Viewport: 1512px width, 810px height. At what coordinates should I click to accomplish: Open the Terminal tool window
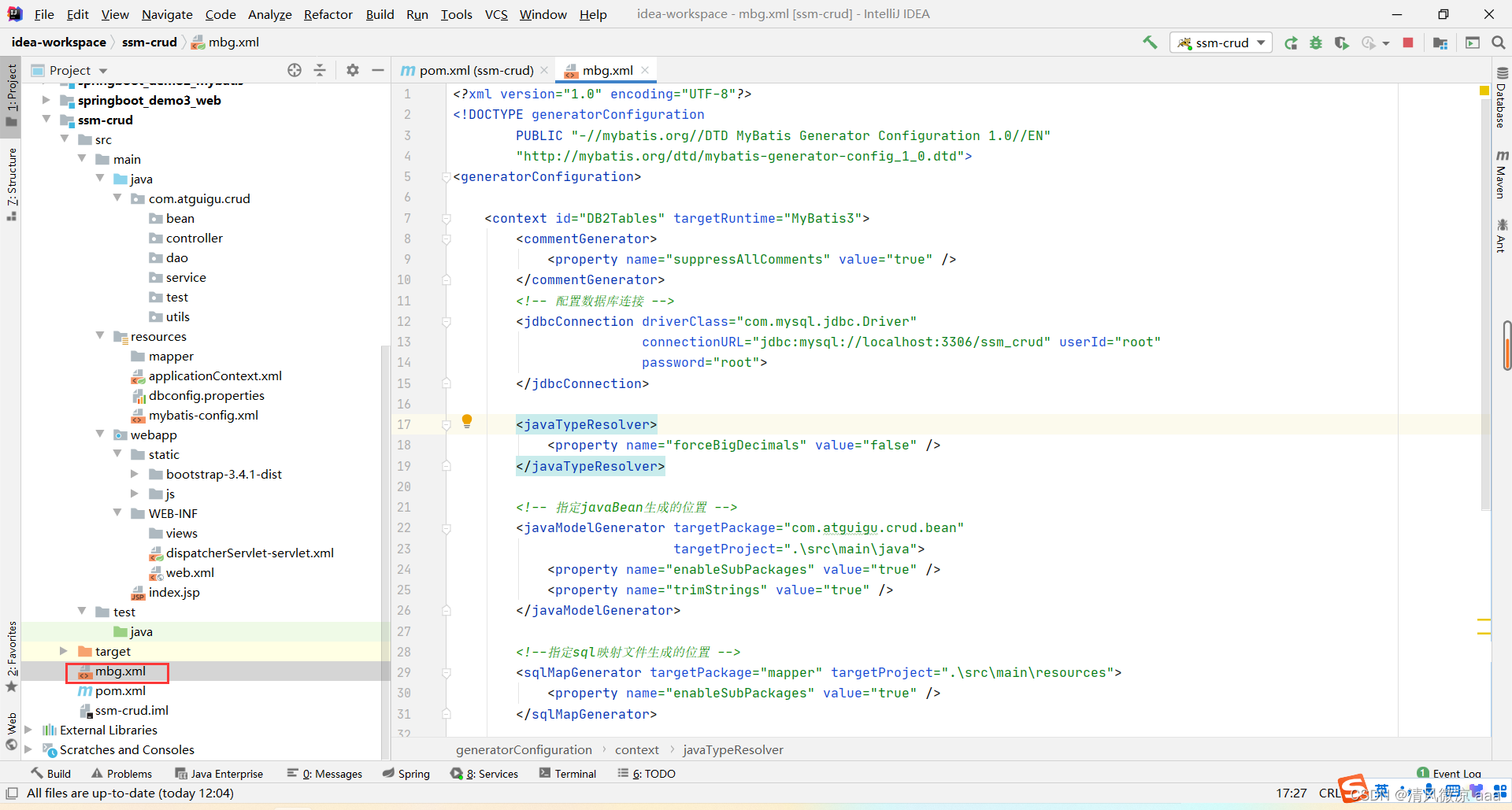coord(568,774)
